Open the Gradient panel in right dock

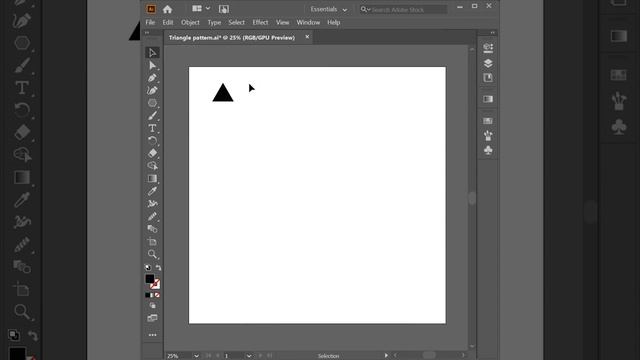pyautogui.click(x=488, y=99)
